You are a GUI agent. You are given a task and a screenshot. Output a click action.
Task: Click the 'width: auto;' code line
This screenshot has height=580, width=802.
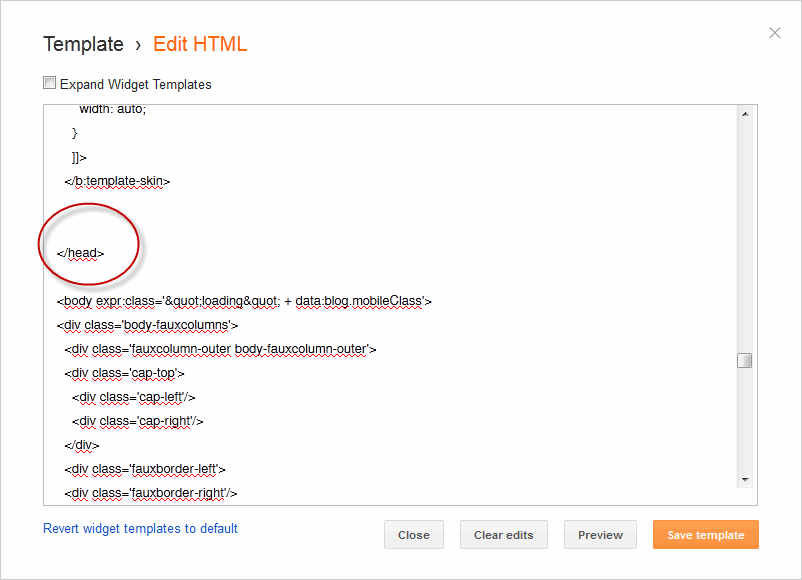click(112, 109)
